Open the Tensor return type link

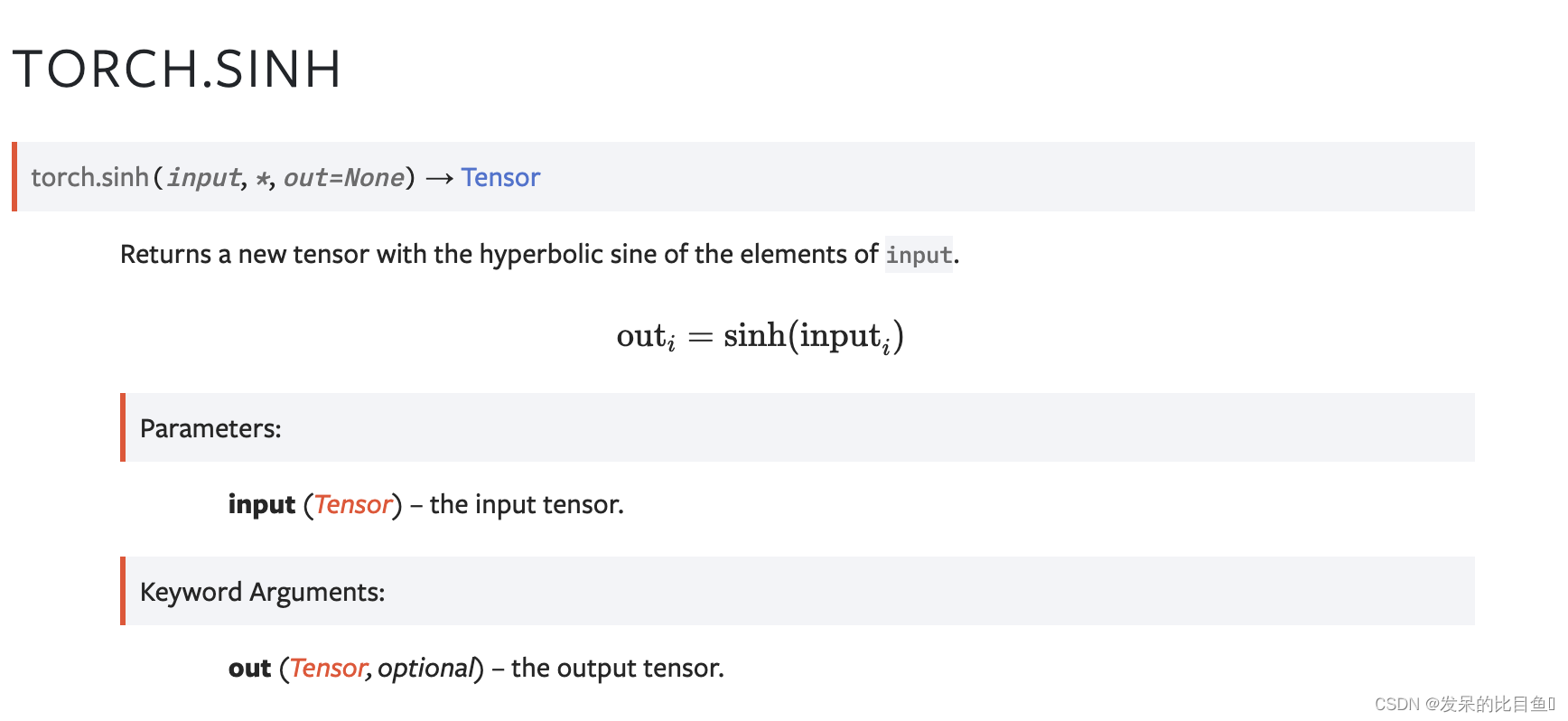500,177
